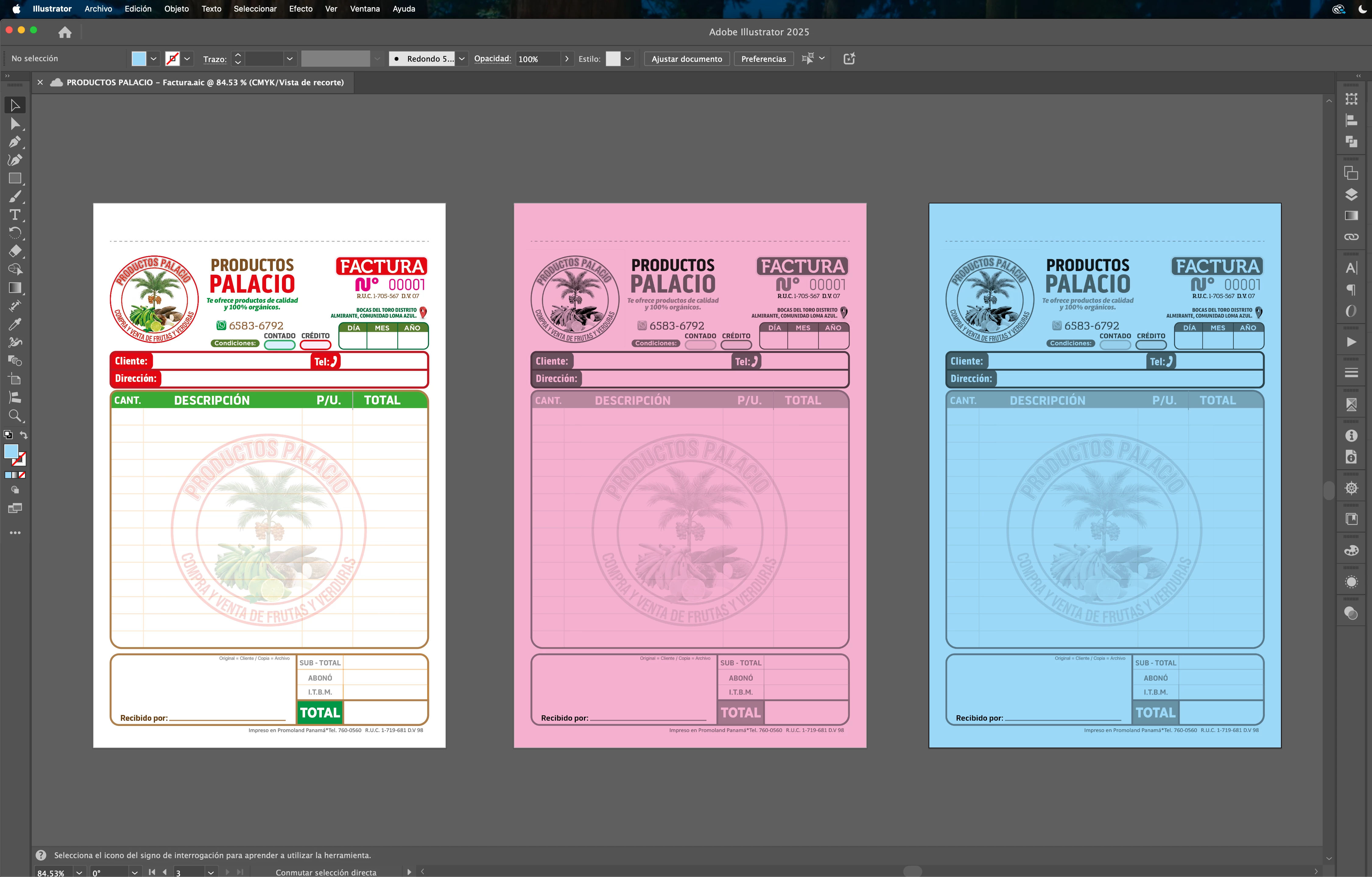Choose the Eraser tool

[16, 251]
